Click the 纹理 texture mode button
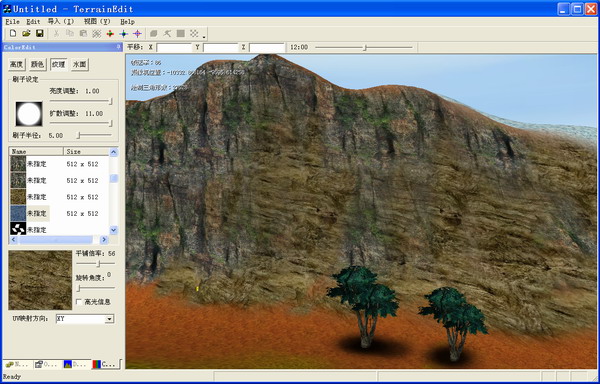Screen dimensions: 600x384 [59, 65]
